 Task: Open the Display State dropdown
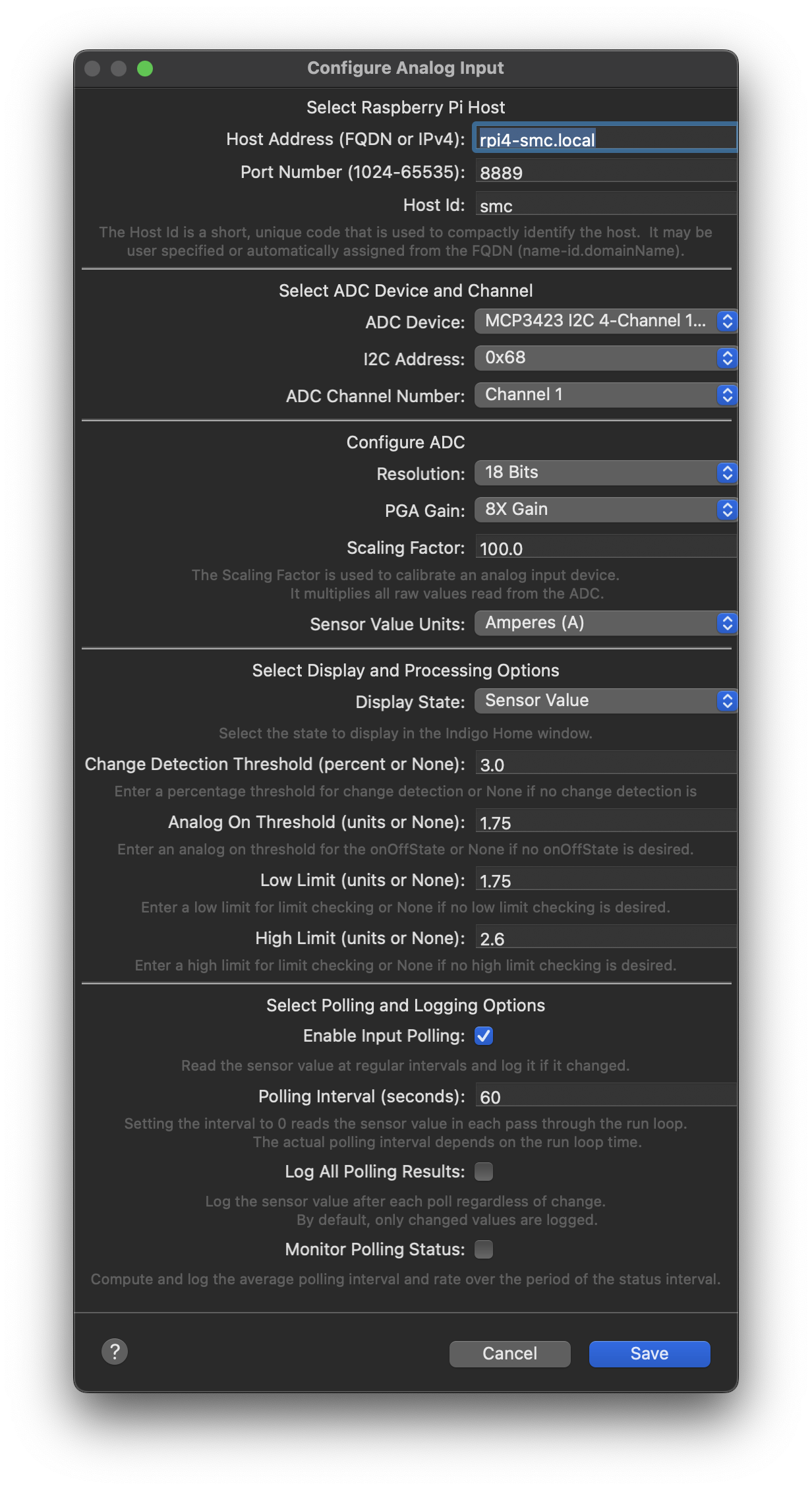(606, 701)
